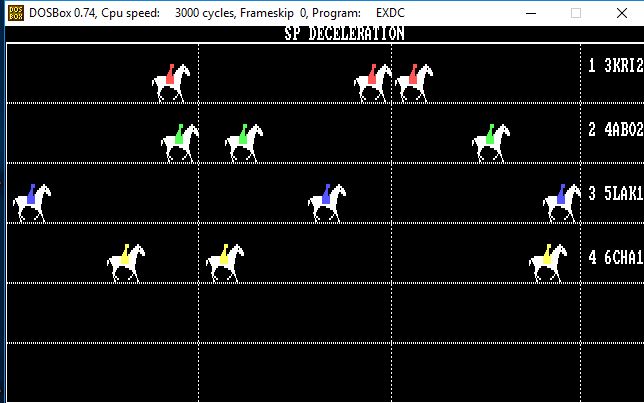644x403 pixels.
Task: Click the middle yellow jockey horse in lane 4
Action: (225, 263)
